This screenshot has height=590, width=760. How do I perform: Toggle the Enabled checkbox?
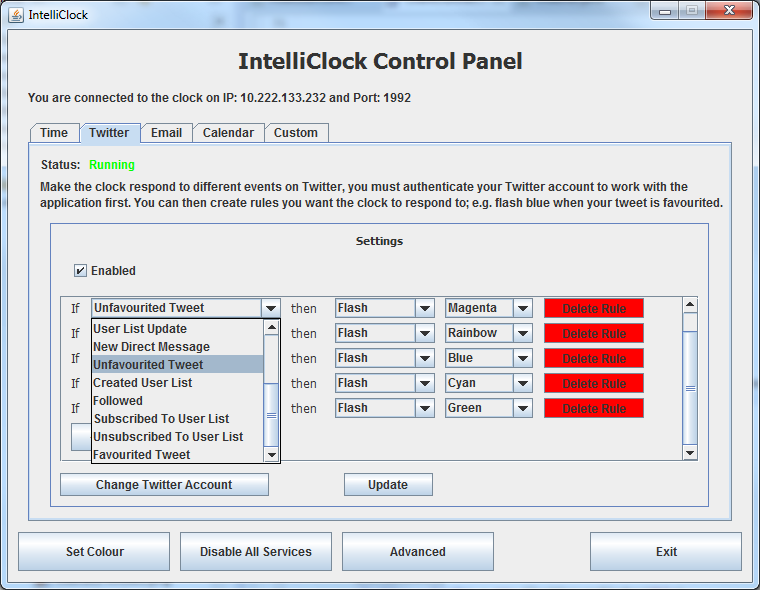click(x=80, y=271)
